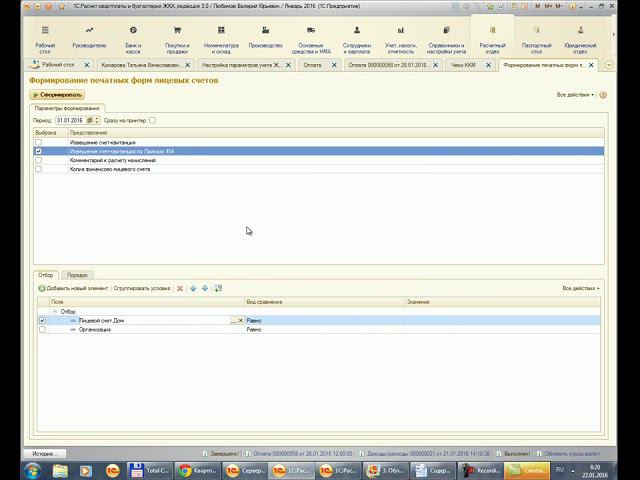Switch to Настройка параметров учета tab
The width and height of the screenshot is (640, 480).
[242, 65]
